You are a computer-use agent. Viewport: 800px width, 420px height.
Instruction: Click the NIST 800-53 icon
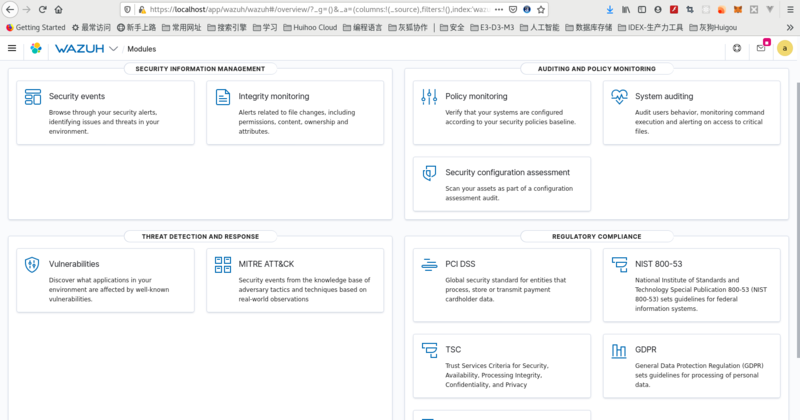coord(619,264)
